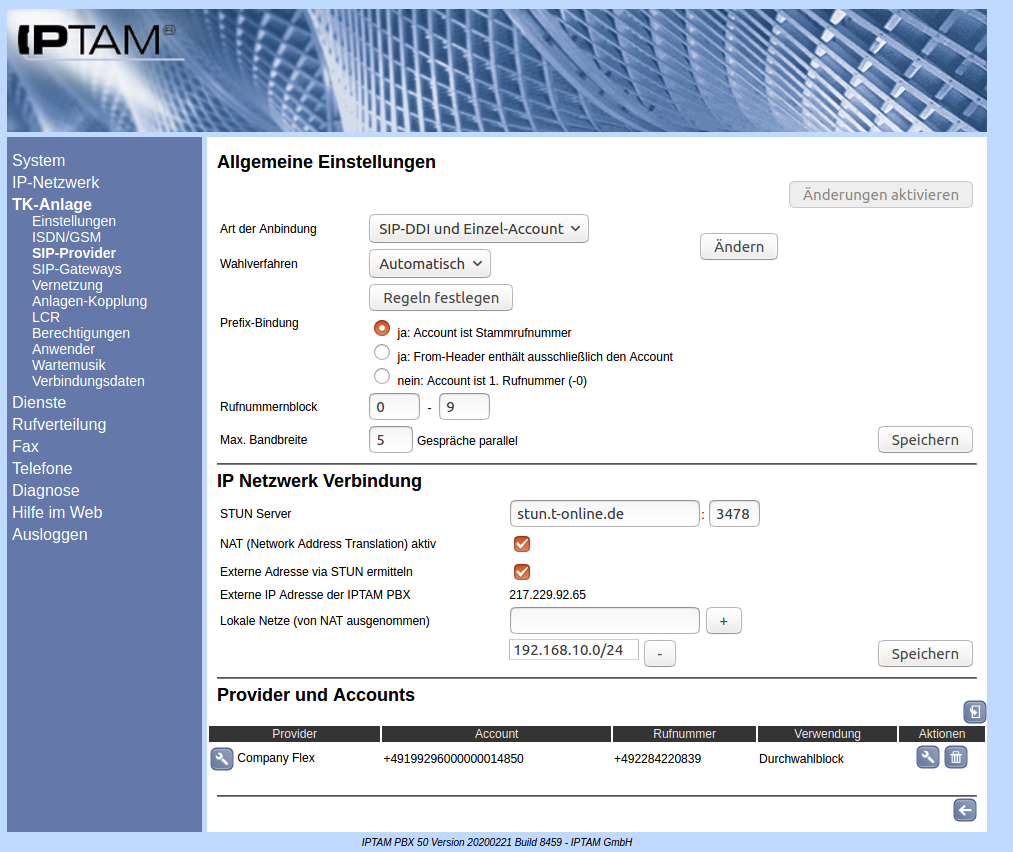Delete the Company Flex account with trash icon
1013x852 pixels.
(956, 757)
